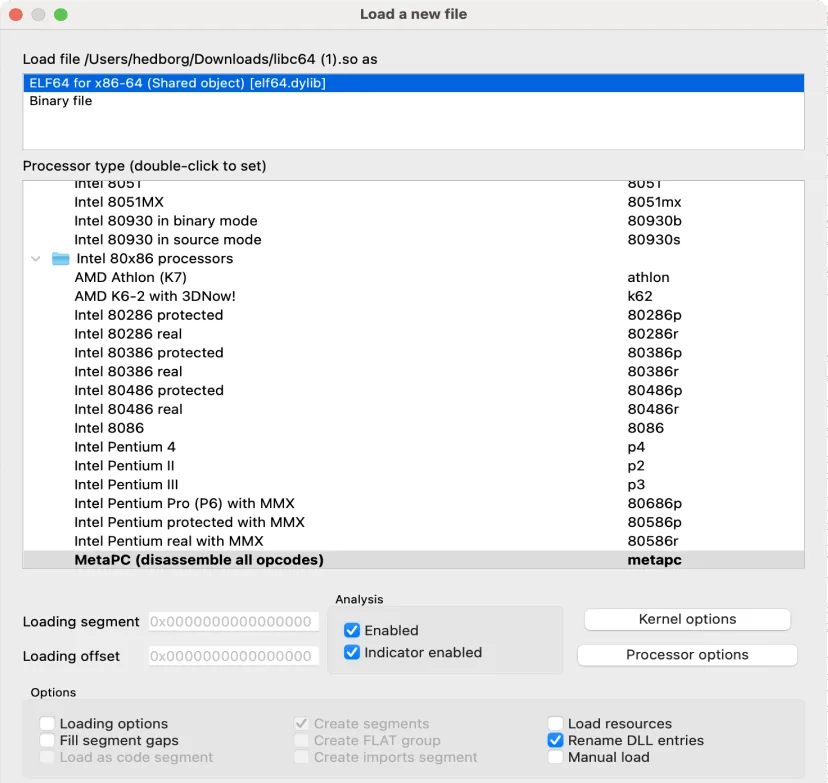The width and height of the screenshot is (828, 783).
Task: Choose Intel Pentium Pro (P6) with MMX
Action: pyautogui.click(x=413, y=504)
